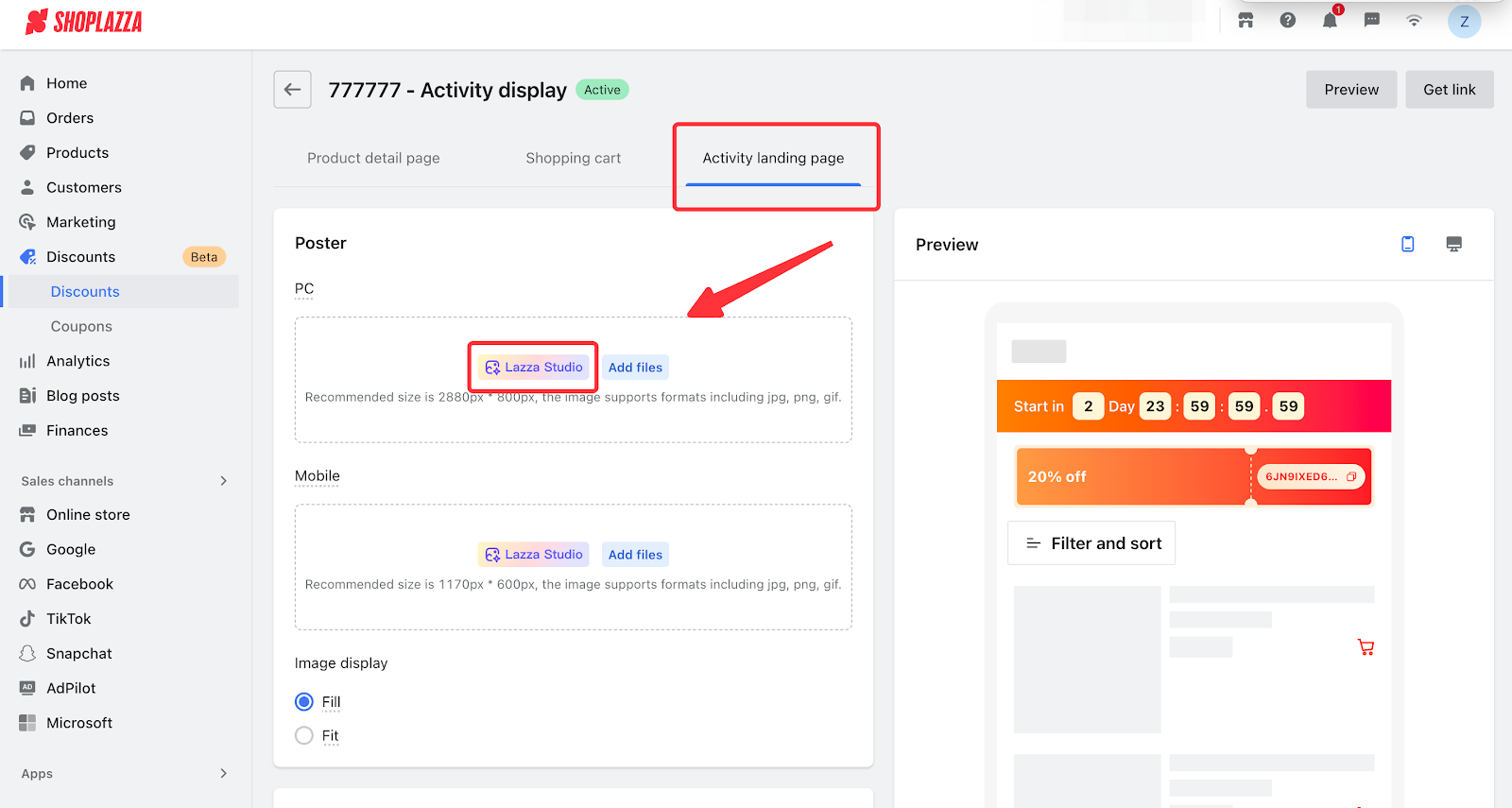Expand the Apps section
1512x808 pixels.
click(x=223, y=774)
